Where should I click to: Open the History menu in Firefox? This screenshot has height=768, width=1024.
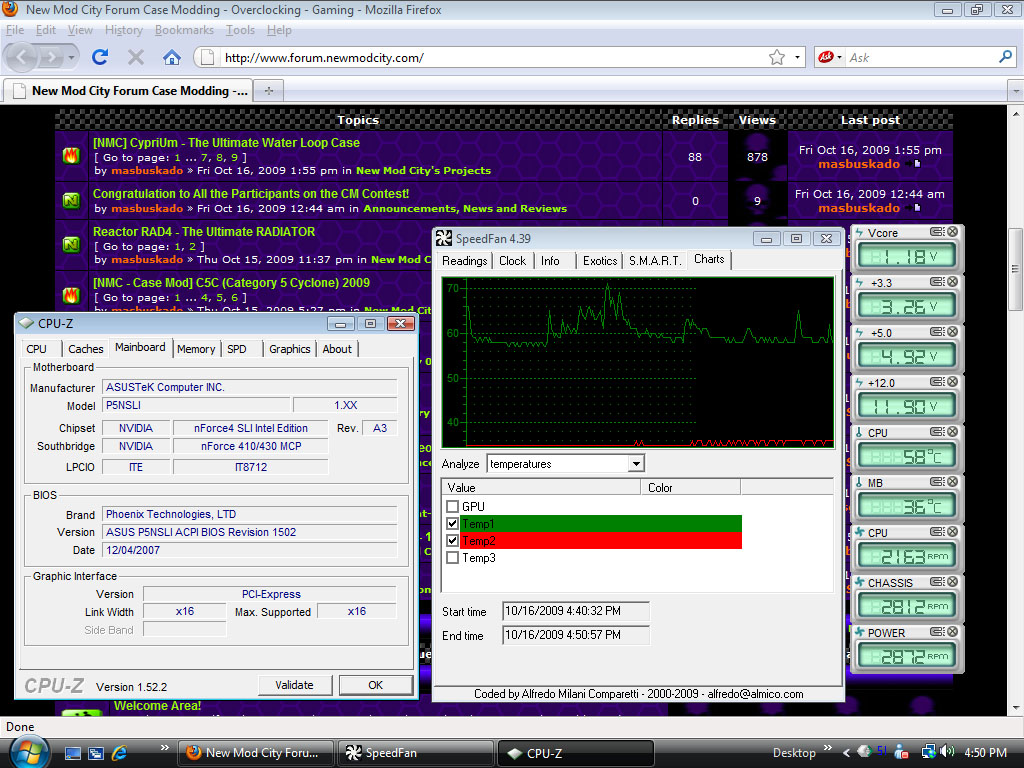tap(123, 30)
